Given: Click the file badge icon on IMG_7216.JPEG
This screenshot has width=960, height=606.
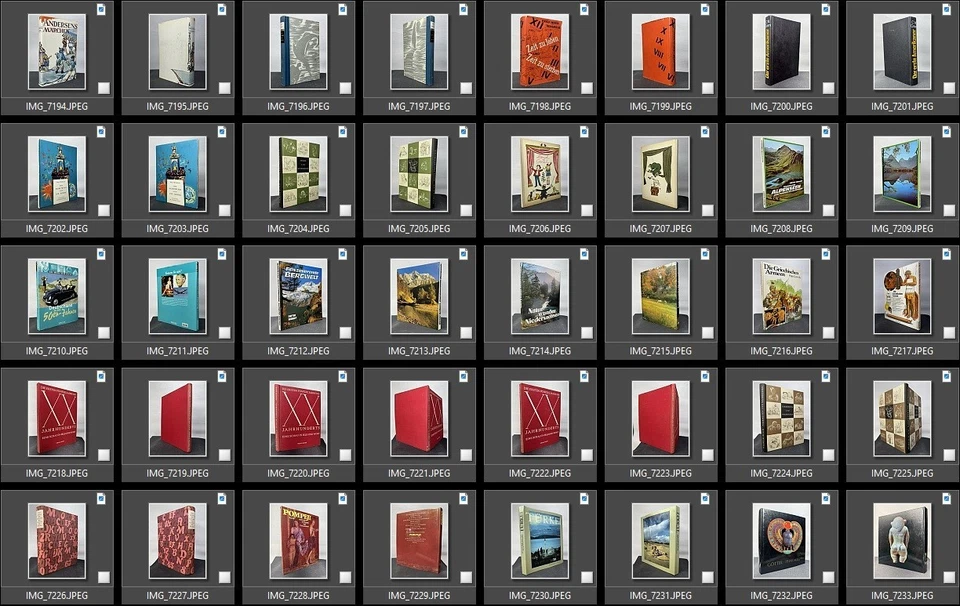Looking at the screenshot, I should 826,254.
